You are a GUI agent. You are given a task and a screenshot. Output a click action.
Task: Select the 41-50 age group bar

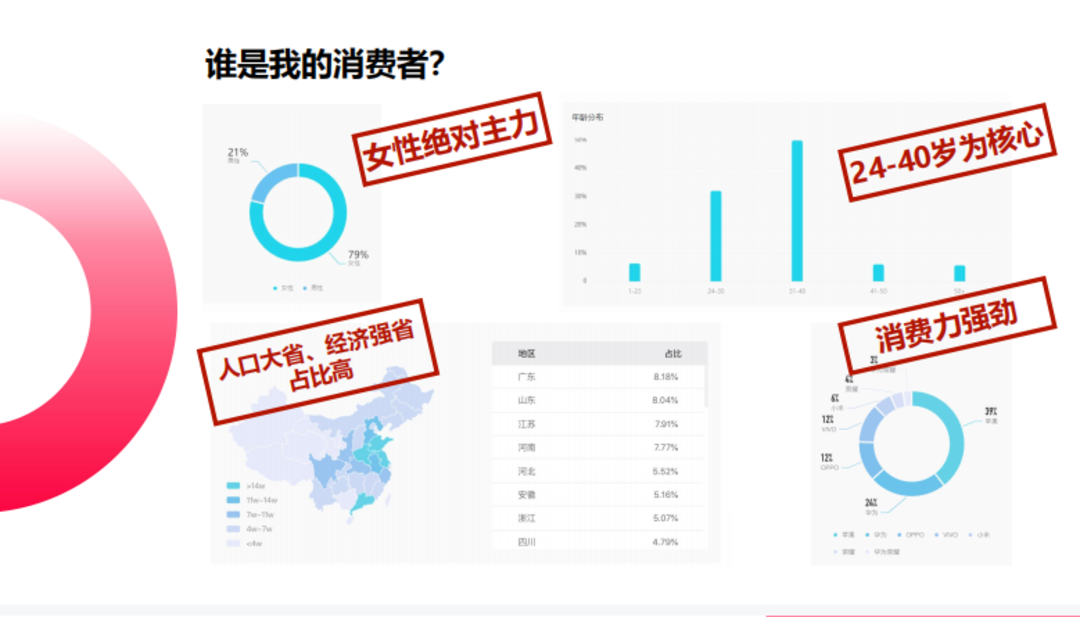click(x=878, y=273)
